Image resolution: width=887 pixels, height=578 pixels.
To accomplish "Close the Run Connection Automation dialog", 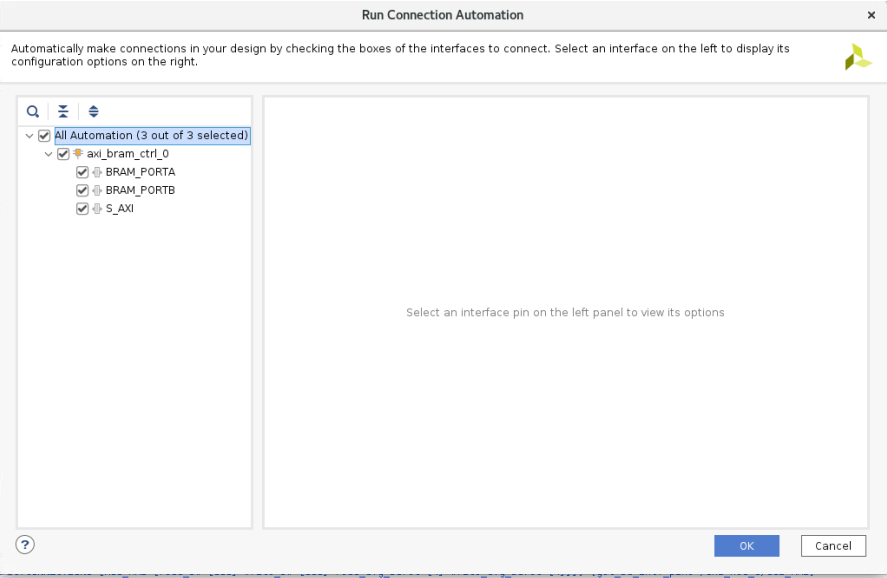I will coord(871,15).
